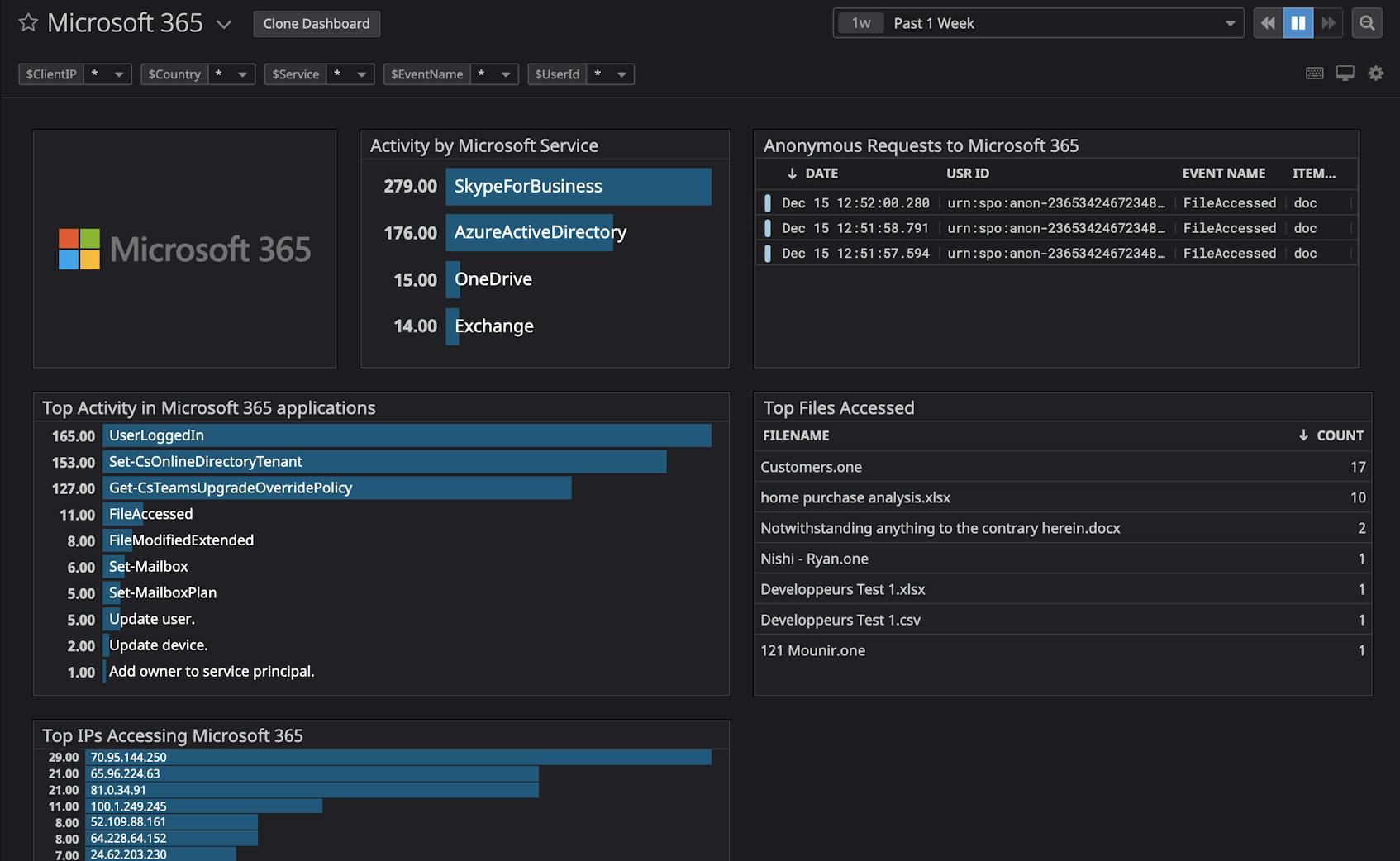Click the fast-forward time range icon
This screenshot has height=861, width=1400.
1328,23
